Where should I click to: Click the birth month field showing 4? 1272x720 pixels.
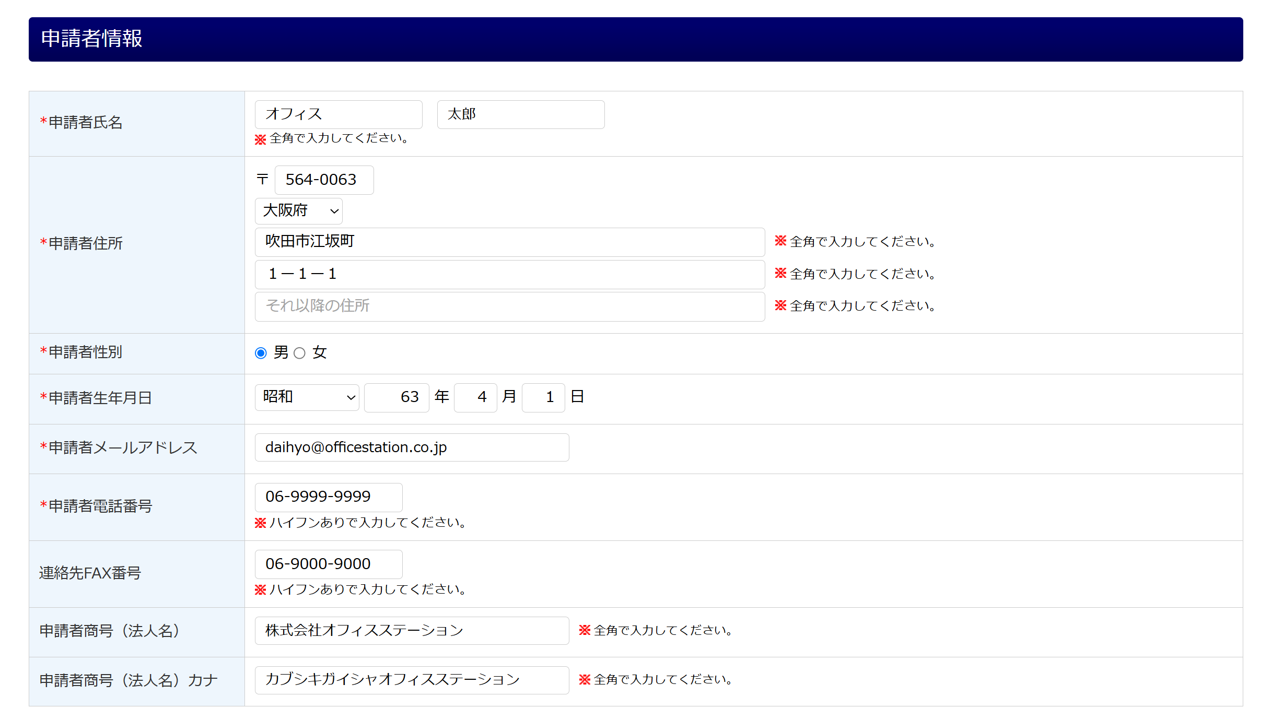tap(475, 397)
